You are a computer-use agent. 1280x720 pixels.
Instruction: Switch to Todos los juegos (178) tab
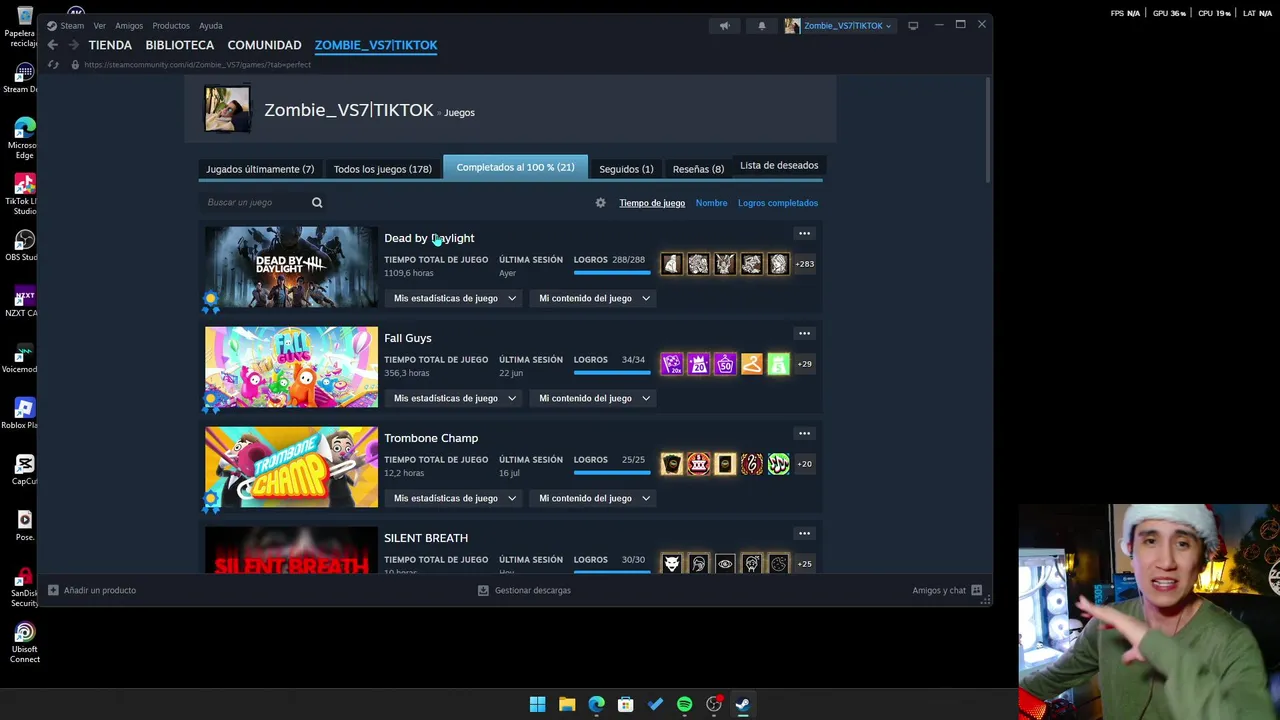tap(383, 169)
